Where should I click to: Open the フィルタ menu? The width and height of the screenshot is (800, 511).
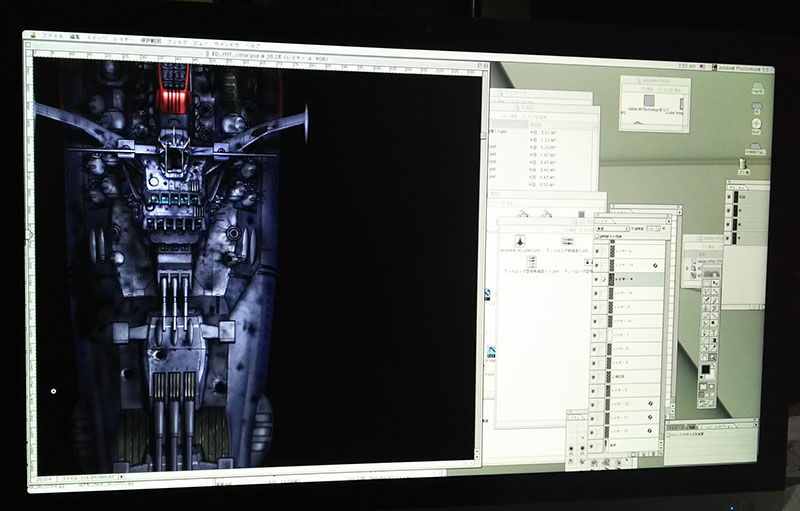177,42
